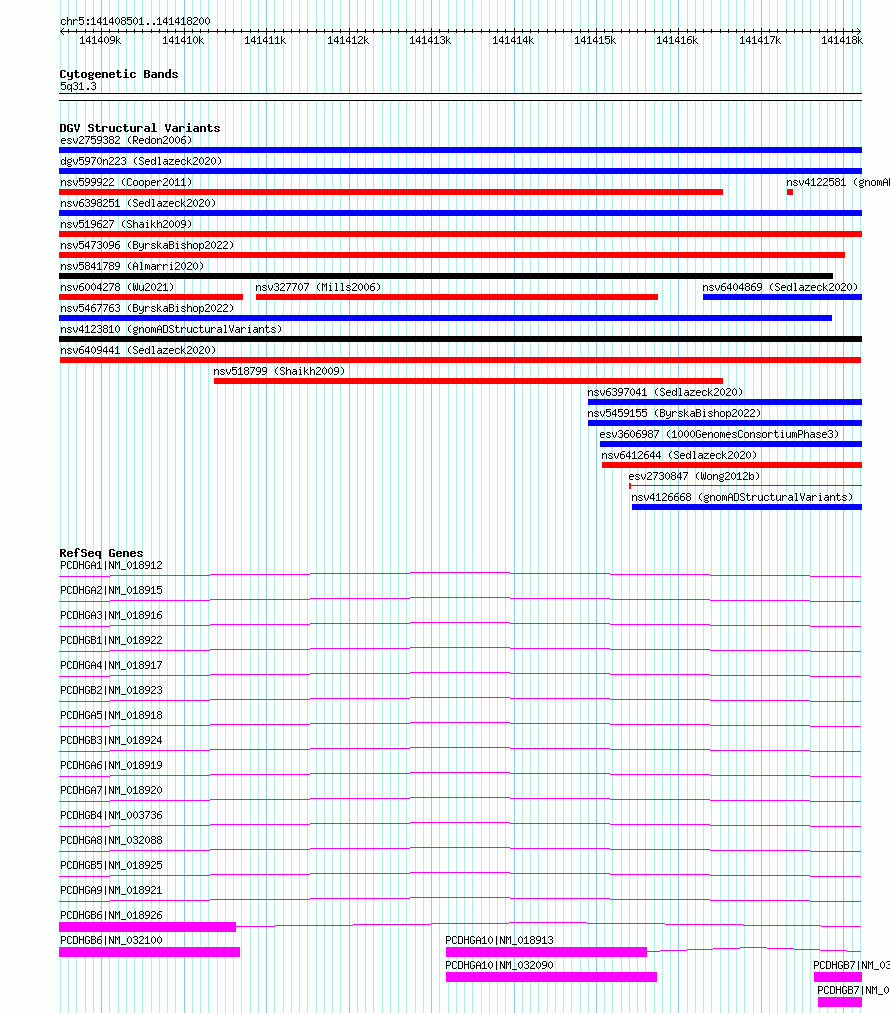Select gene PCDHGA7|NM_018920

111,790
